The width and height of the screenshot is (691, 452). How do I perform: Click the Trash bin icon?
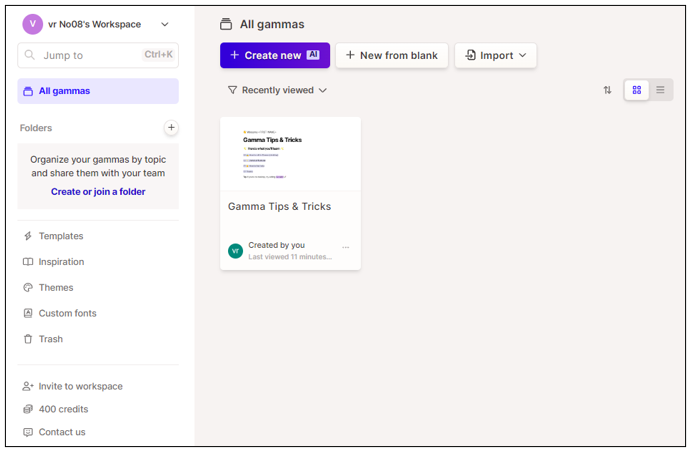(28, 339)
